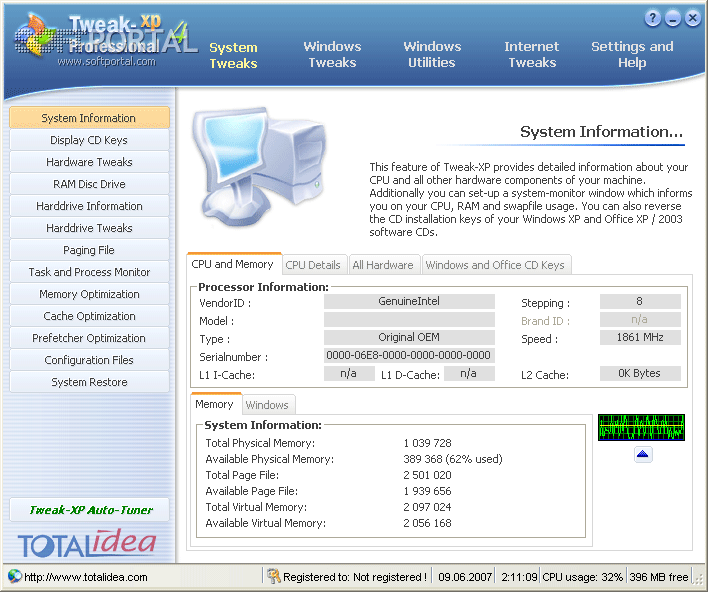This screenshot has height=592, width=708.
Task: Select System Information in sidebar
Action: pos(89,117)
